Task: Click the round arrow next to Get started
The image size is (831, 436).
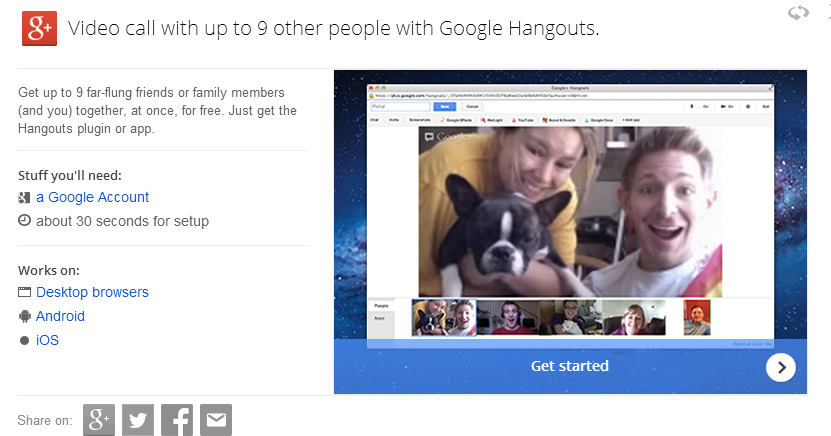Action: coord(781,367)
